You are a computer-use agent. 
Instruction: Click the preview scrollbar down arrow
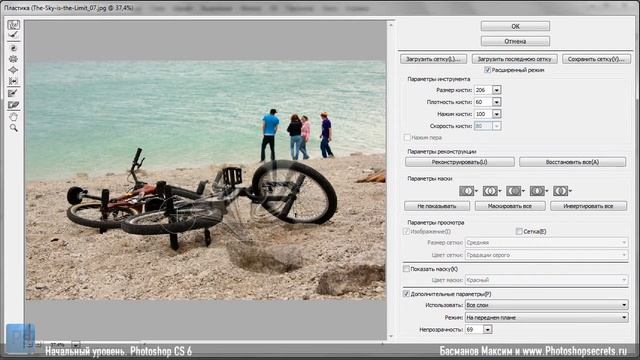click(x=391, y=336)
